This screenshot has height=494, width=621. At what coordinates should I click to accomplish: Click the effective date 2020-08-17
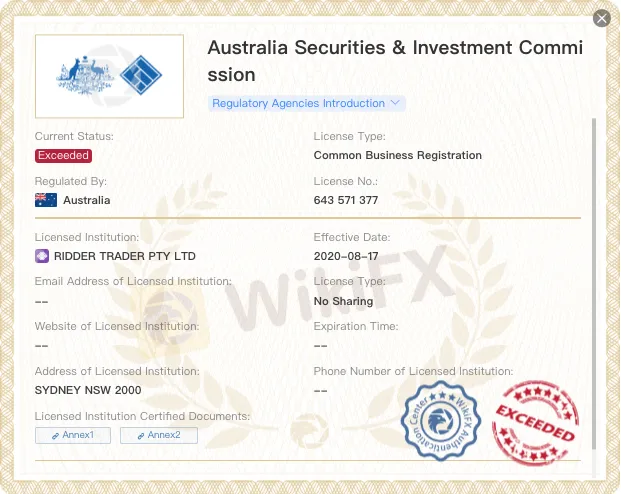click(344, 256)
